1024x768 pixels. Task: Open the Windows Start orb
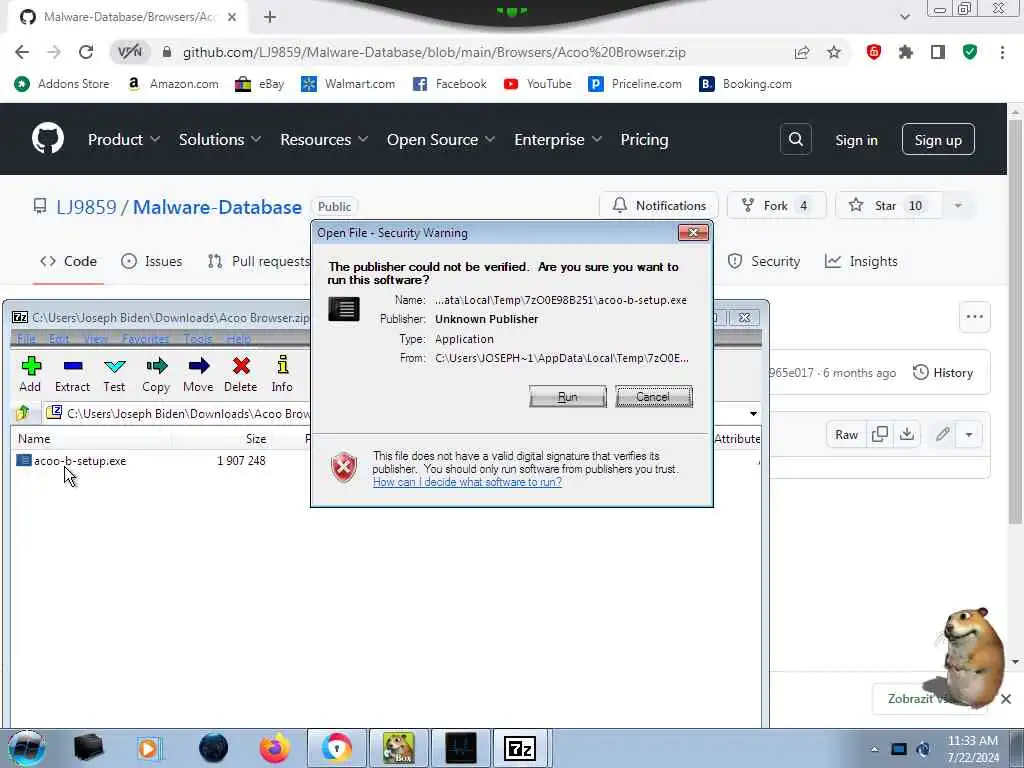click(x=27, y=748)
